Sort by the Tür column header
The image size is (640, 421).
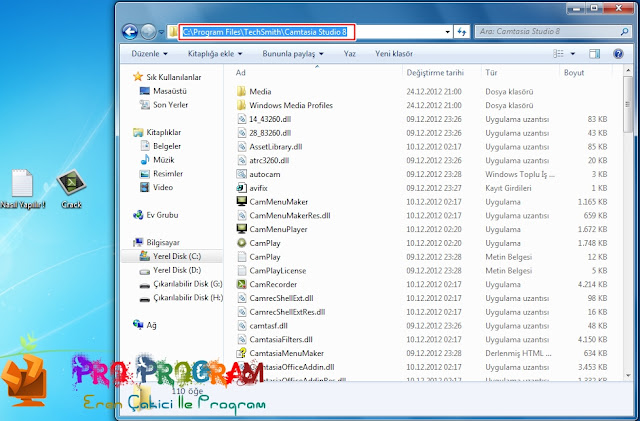[x=491, y=73]
